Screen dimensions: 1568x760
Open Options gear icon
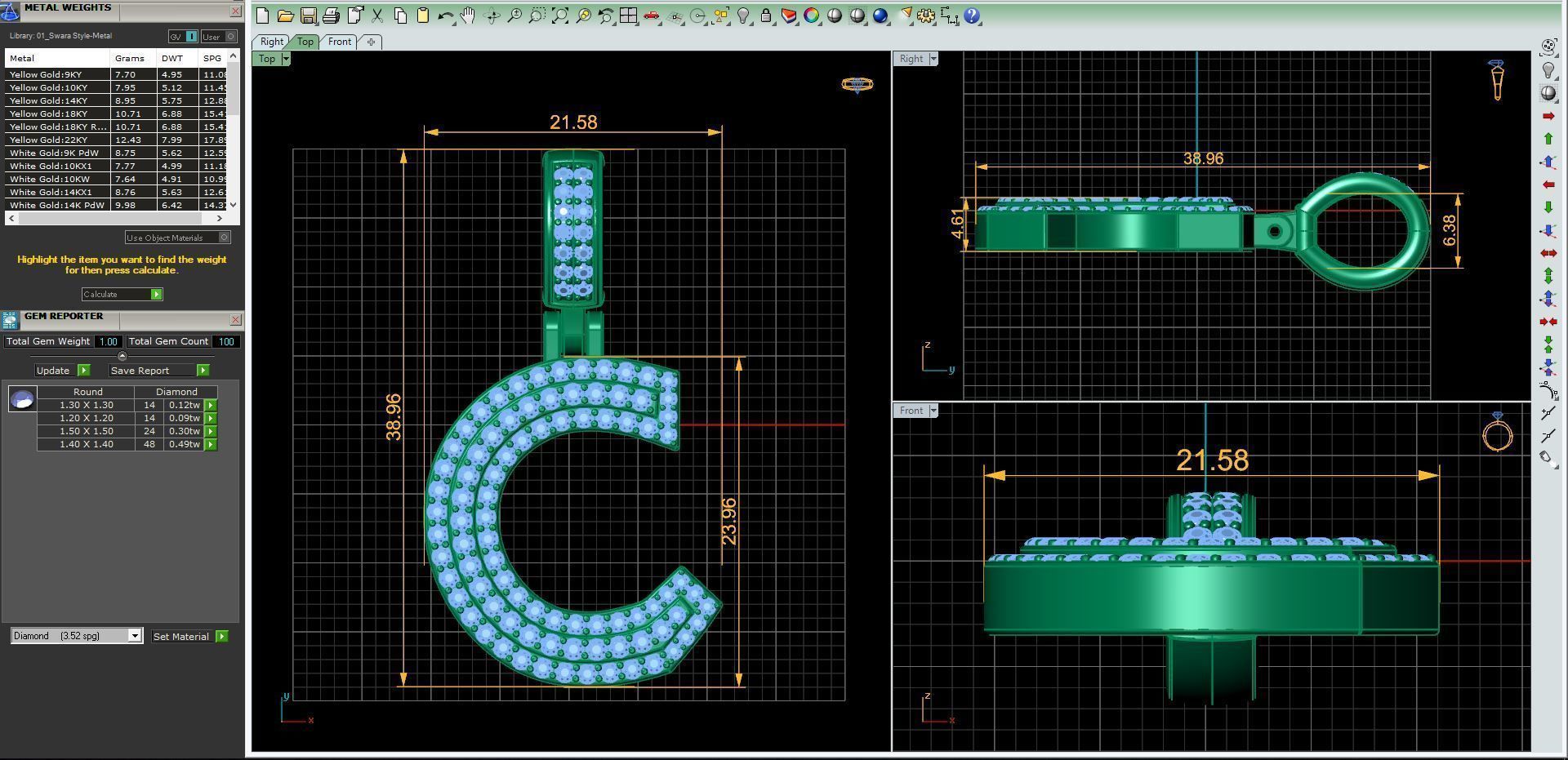[x=926, y=16]
